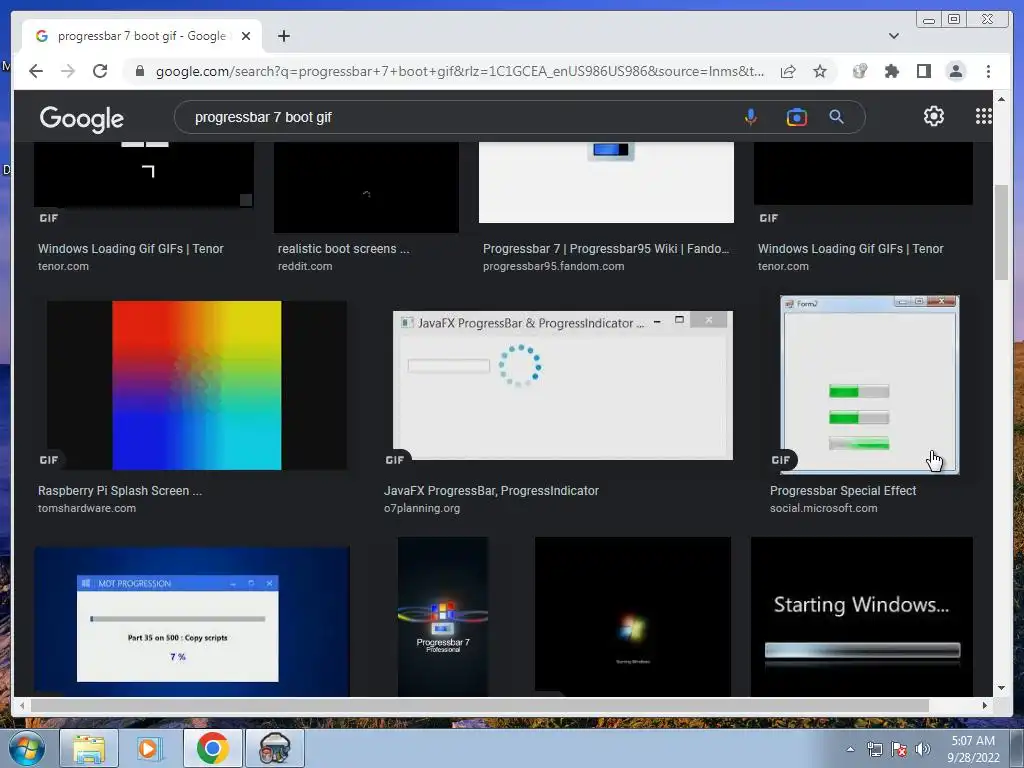
Task: Click the scroll right arrow
Action: click(985, 705)
